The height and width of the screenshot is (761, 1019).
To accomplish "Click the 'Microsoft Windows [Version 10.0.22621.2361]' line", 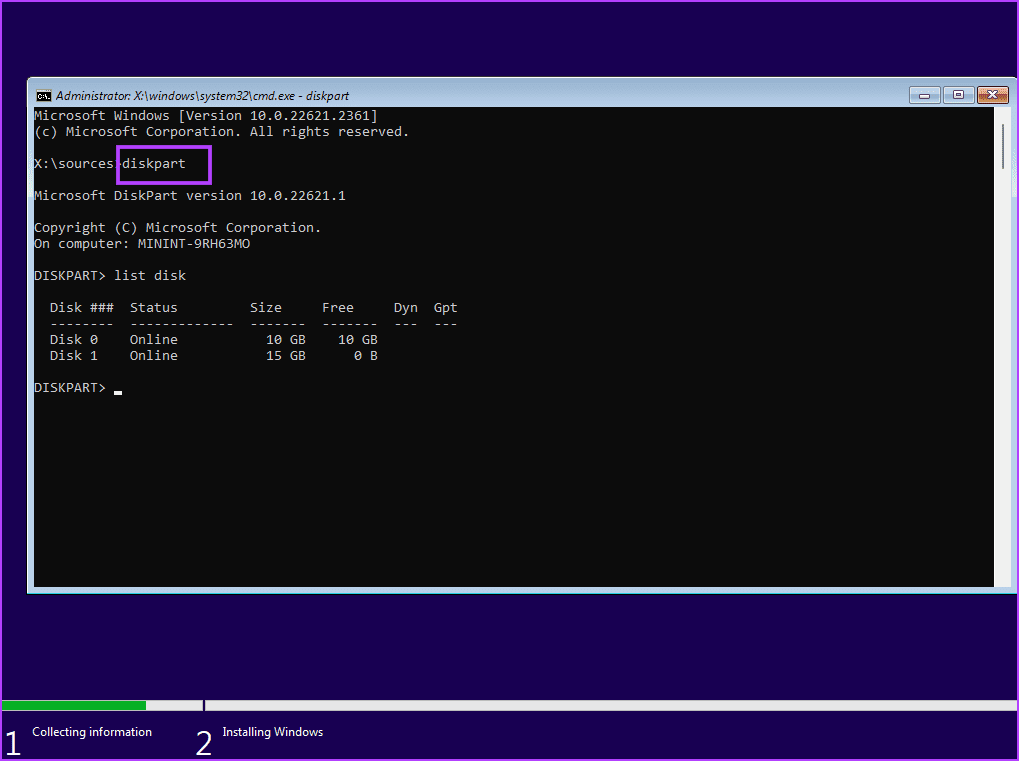I will coord(205,116).
